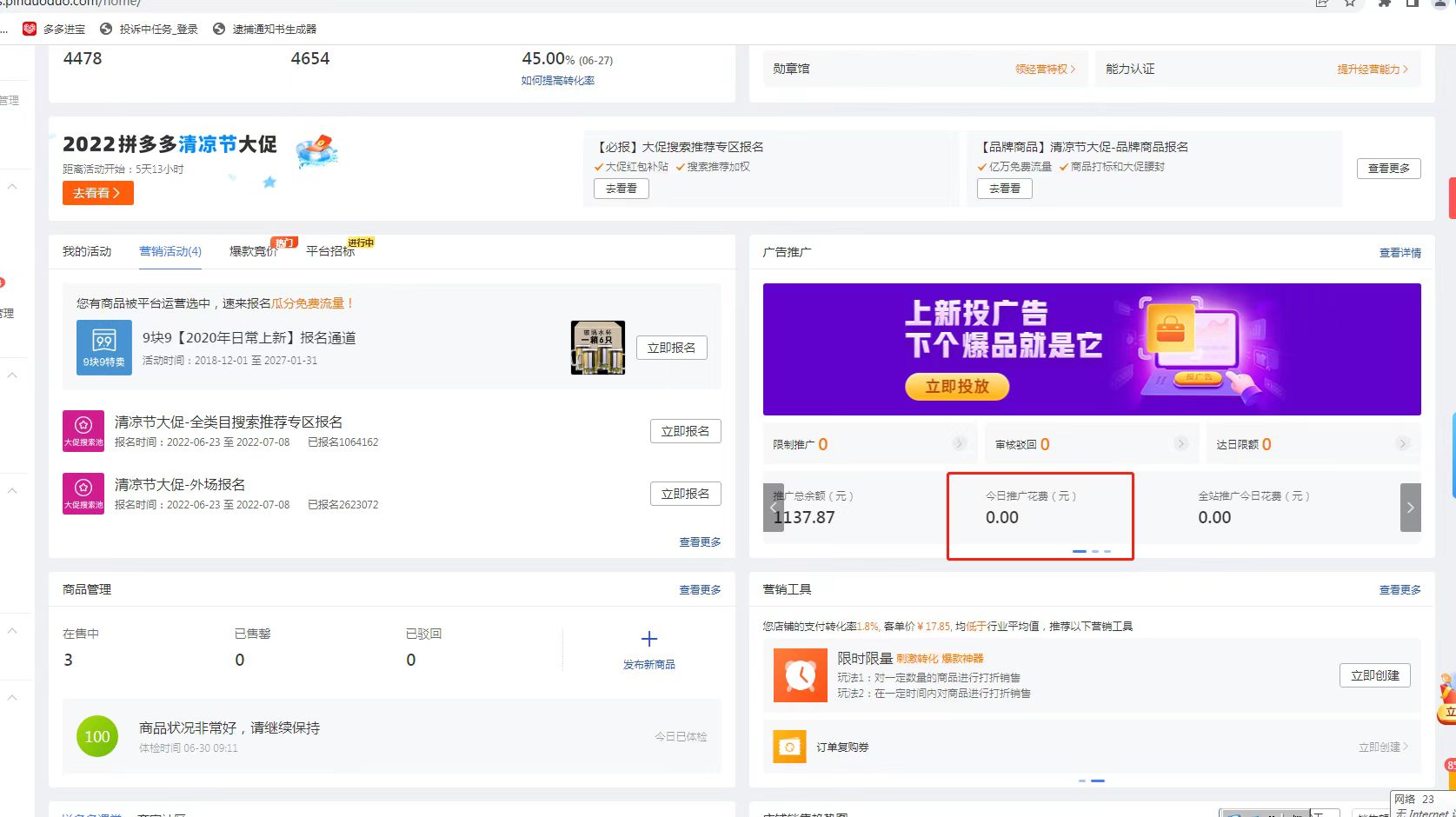Click the 订单复购券 coupon icon
This screenshot has width=1456, height=817.
[789, 747]
